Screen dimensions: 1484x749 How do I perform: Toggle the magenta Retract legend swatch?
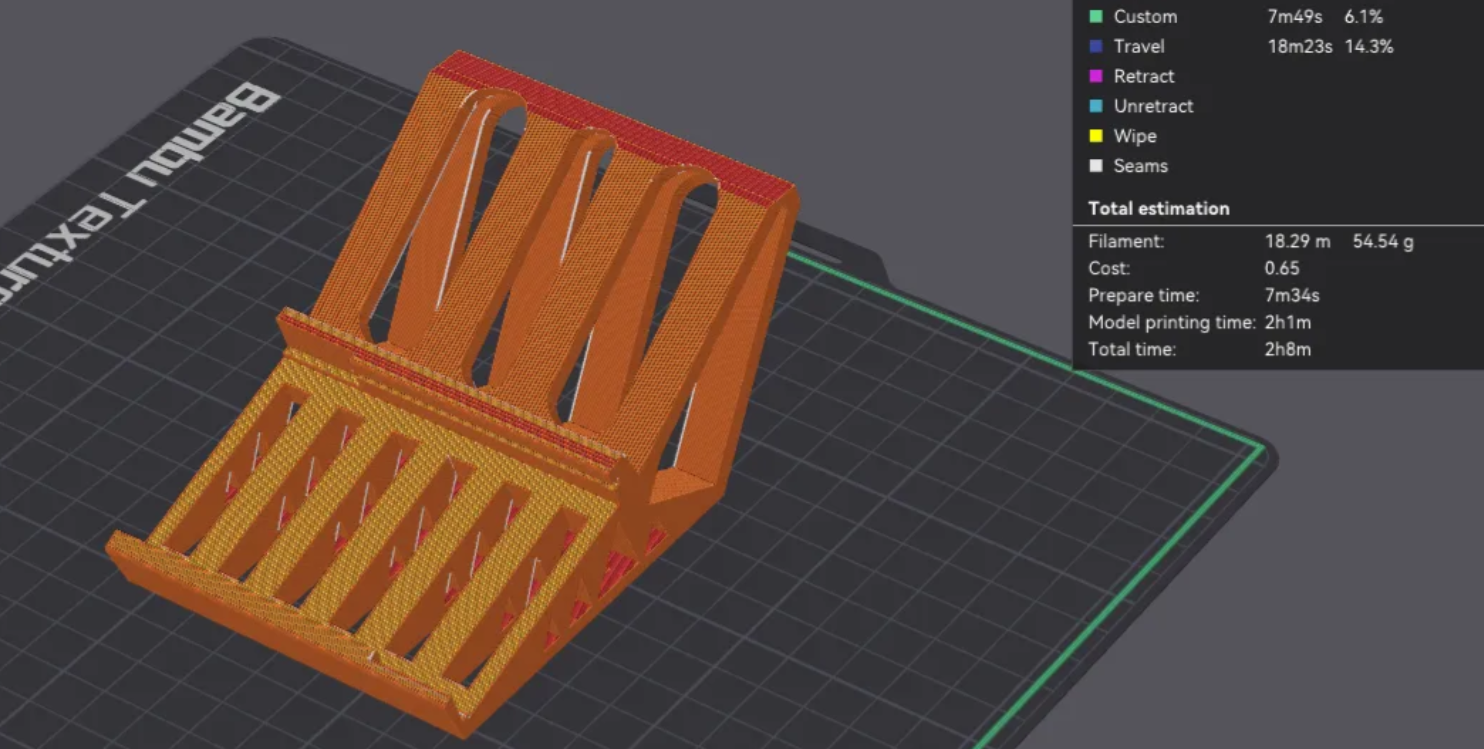coord(1096,76)
